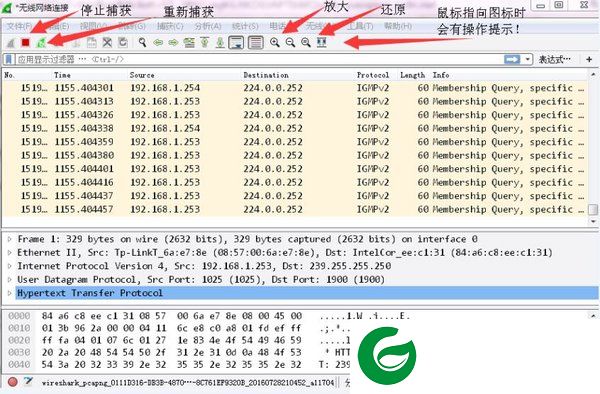
Task: Click the wireshark_pcapng file name in the status bar
Action: (188, 382)
